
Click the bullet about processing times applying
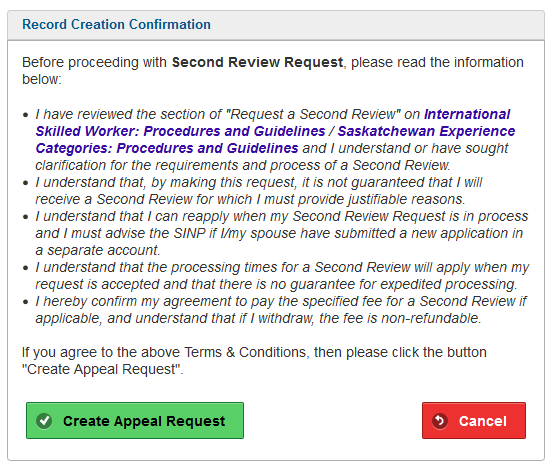coord(282,276)
